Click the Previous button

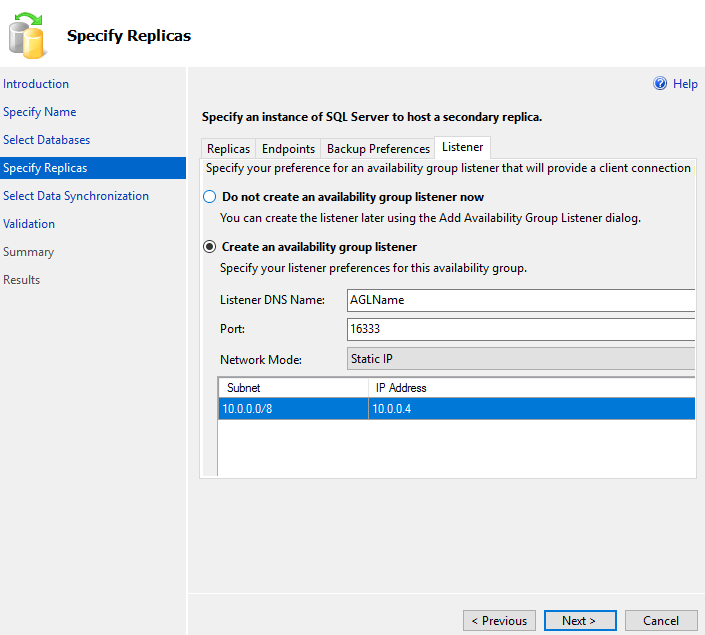tap(499, 621)
